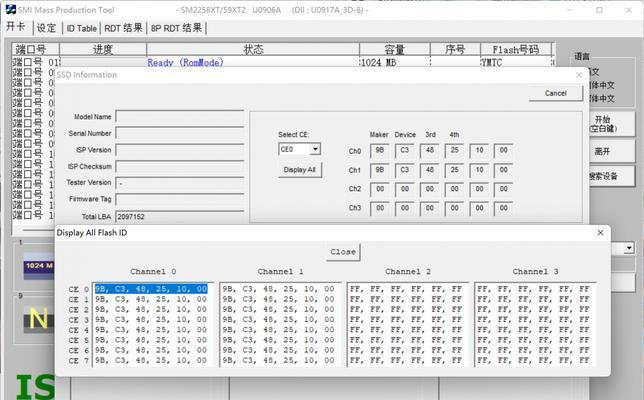This screenshot has width=644, height=400.
Task: Select highlighted CE 0 row in Channel 0
Action: pos(151,289)
